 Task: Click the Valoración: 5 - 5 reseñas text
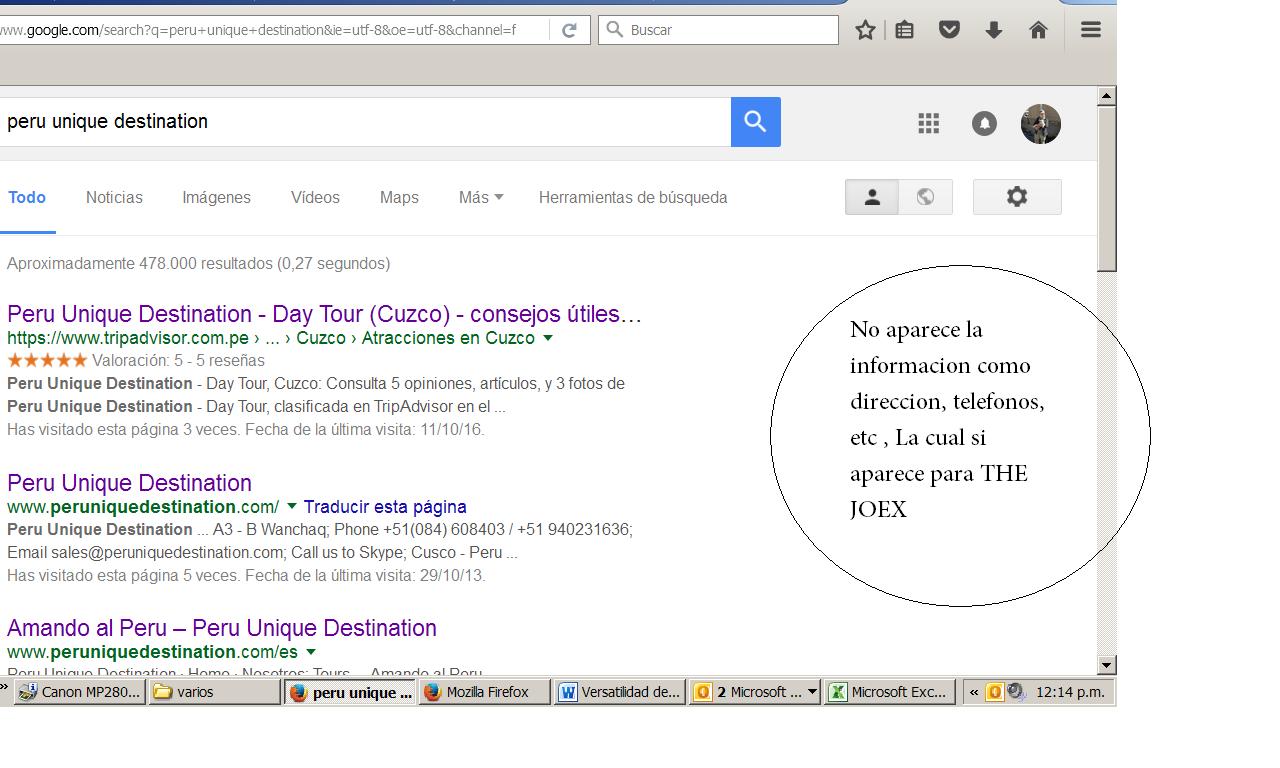178,361
